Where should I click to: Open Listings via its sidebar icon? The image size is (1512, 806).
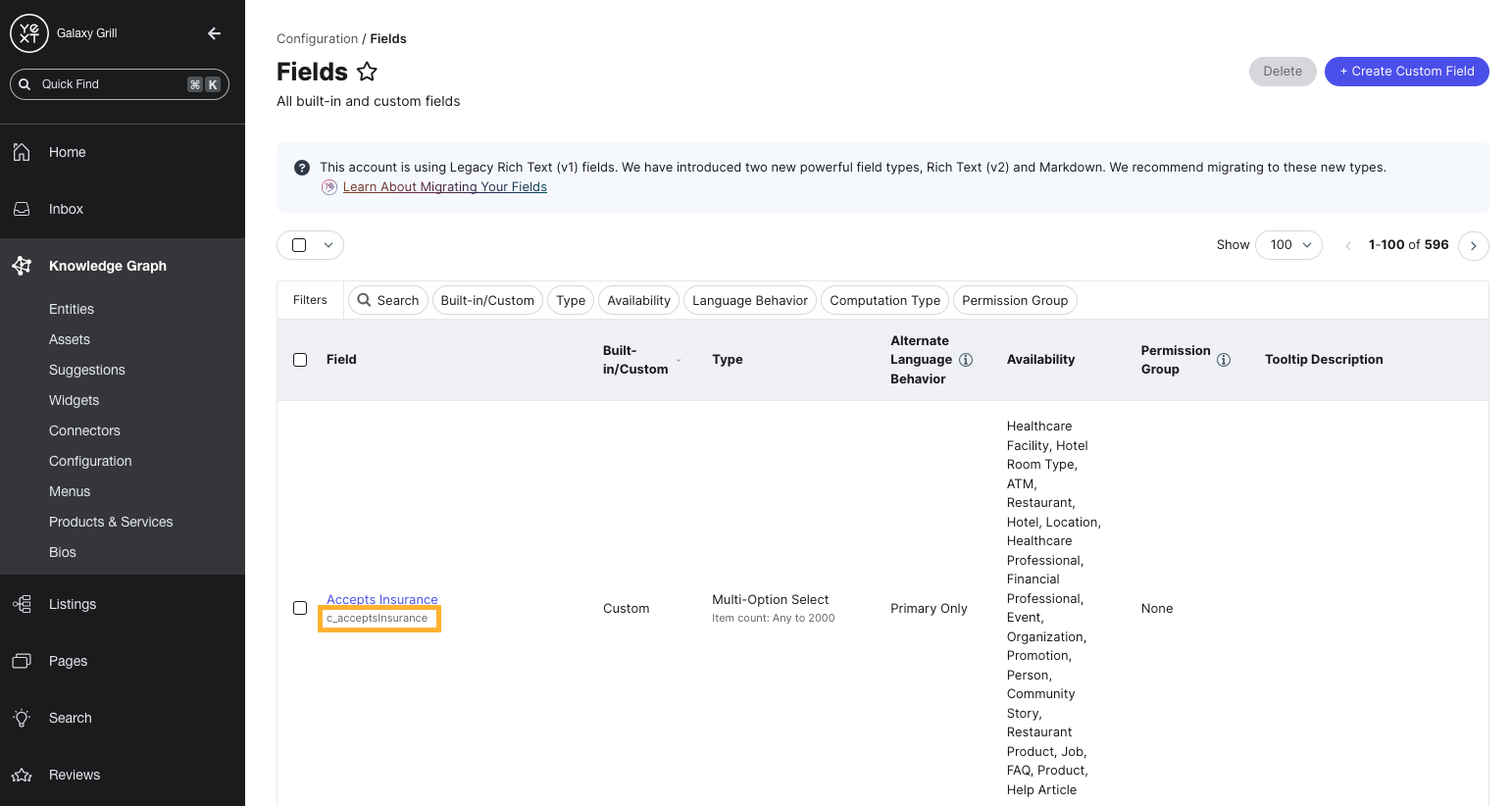[x=22, y=604]
